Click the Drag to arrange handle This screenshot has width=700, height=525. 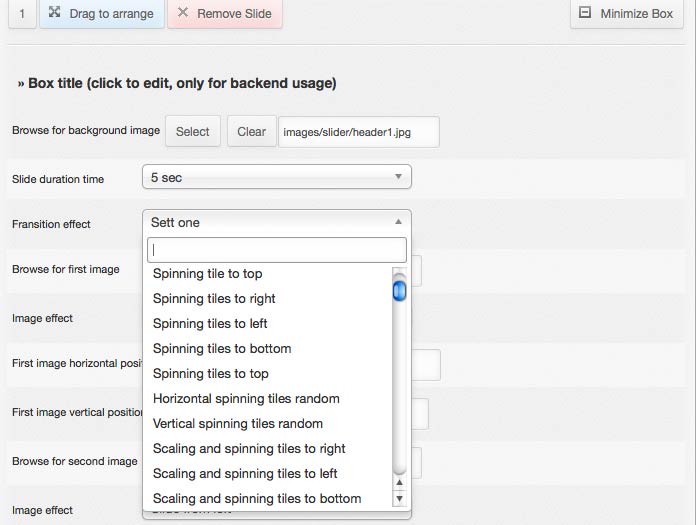(x=101, y=14)
